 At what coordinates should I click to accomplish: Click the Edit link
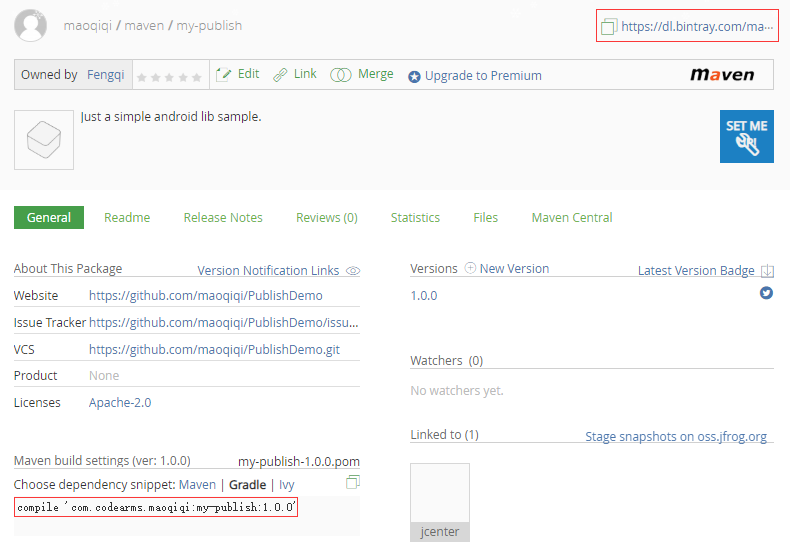pos(248,74)
